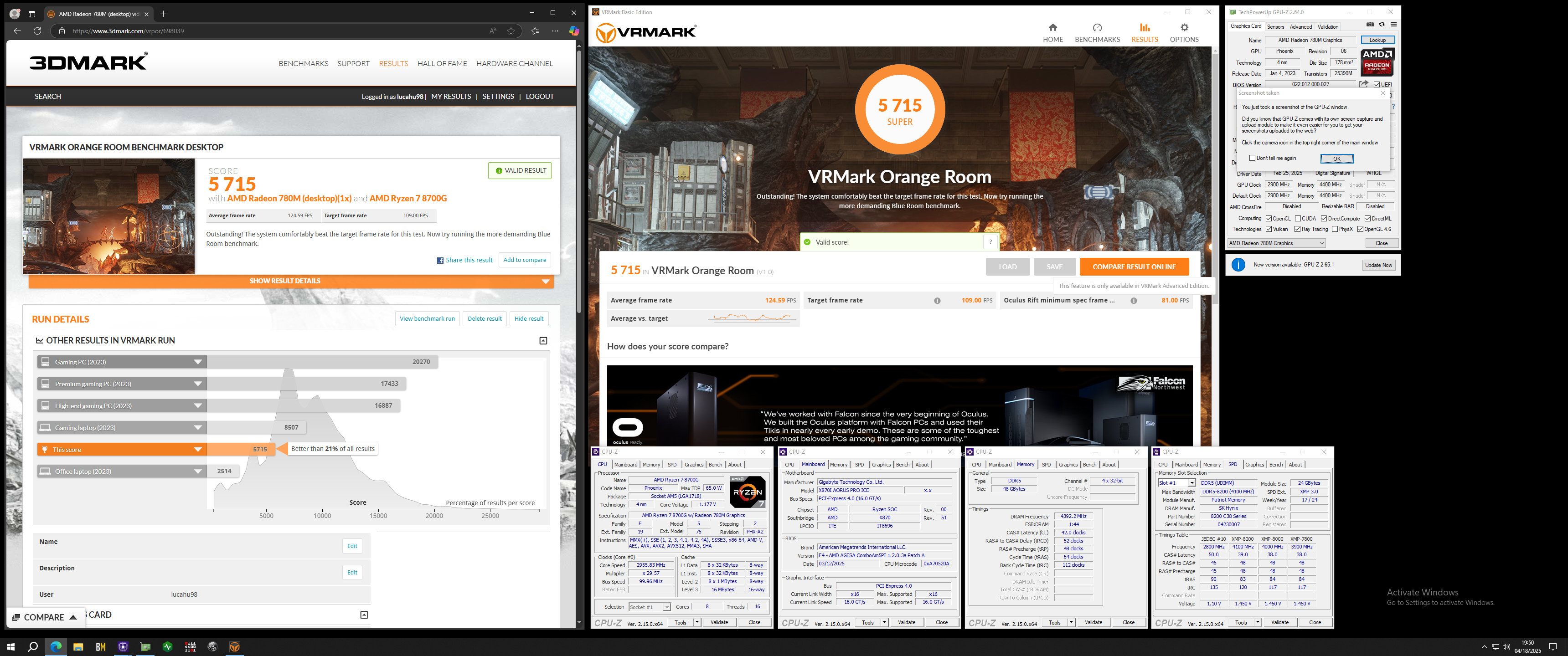Toggle DirectCompute checkbox in GPU-Z
Viewport: 1568px width, 656px height.
point(1324,219)
